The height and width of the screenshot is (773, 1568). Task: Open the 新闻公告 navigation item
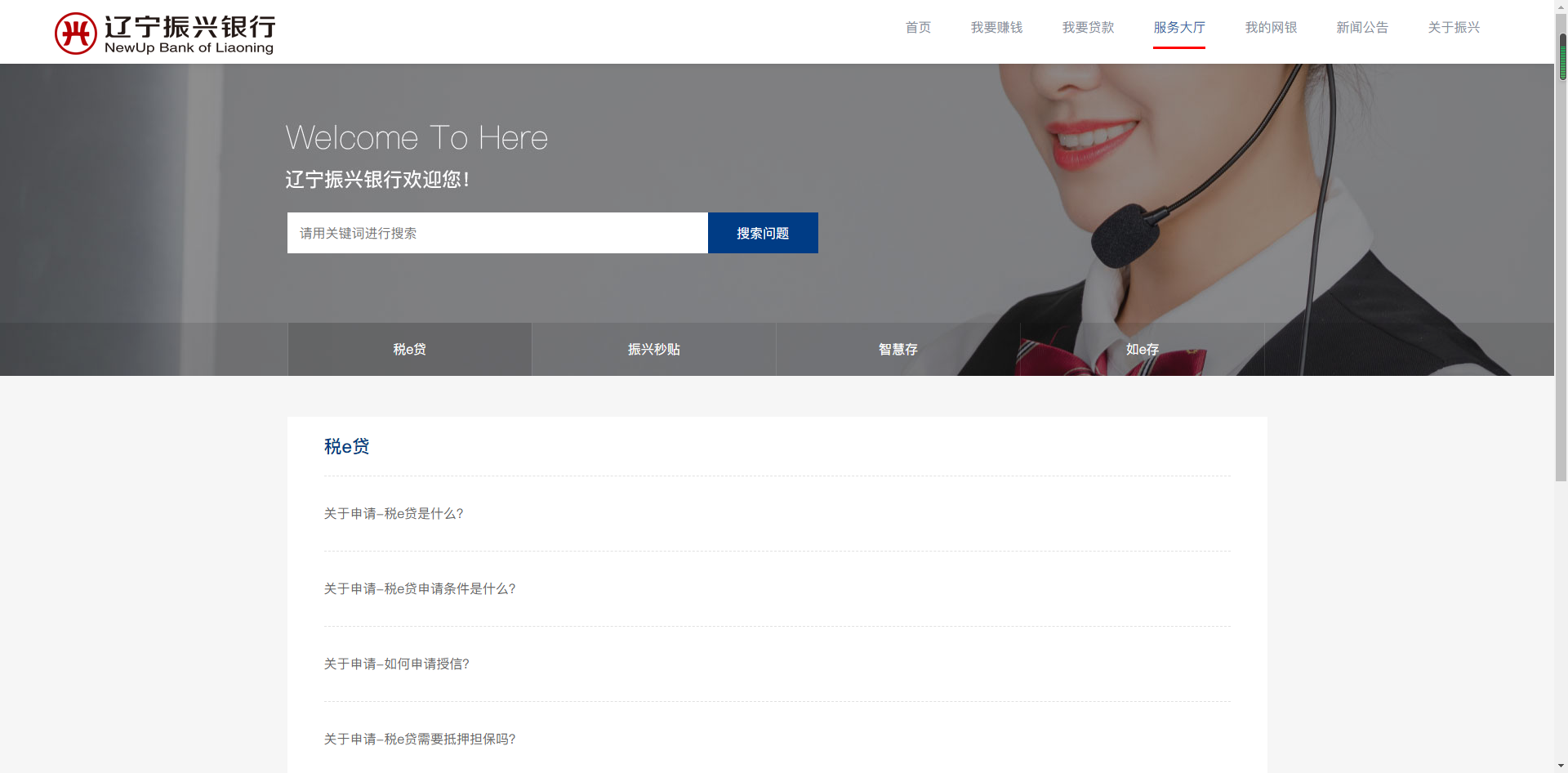(x=1362, y=28)
